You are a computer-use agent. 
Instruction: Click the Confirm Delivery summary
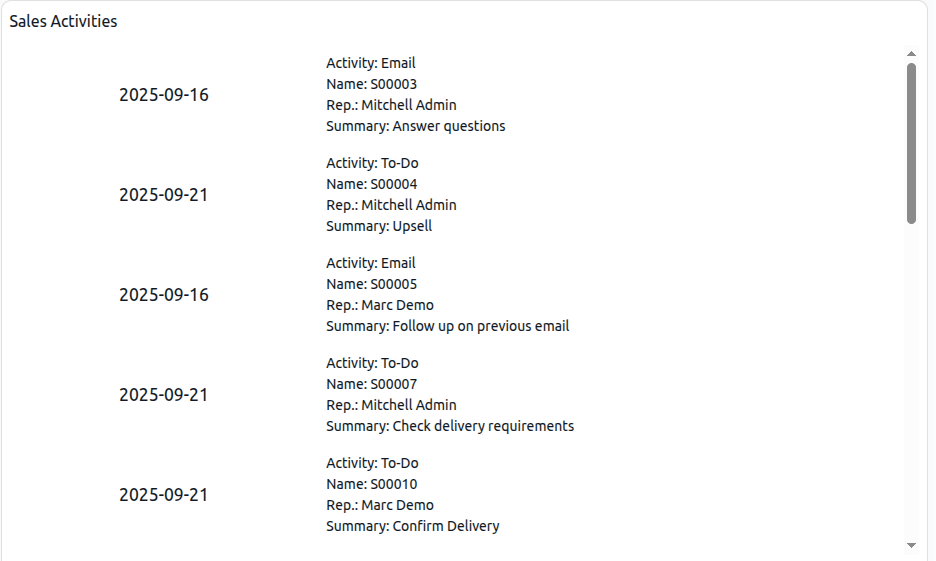pyautogui.click(x=413, y=526)
